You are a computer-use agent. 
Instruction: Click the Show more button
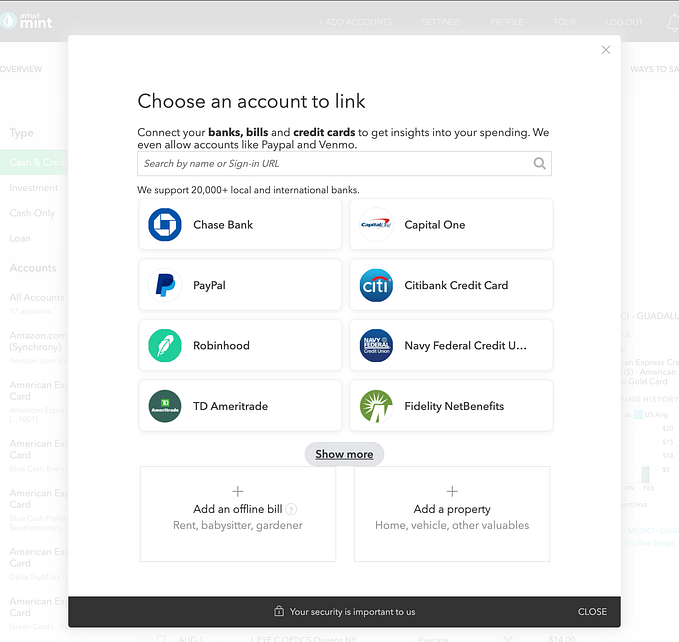(344, 454)
